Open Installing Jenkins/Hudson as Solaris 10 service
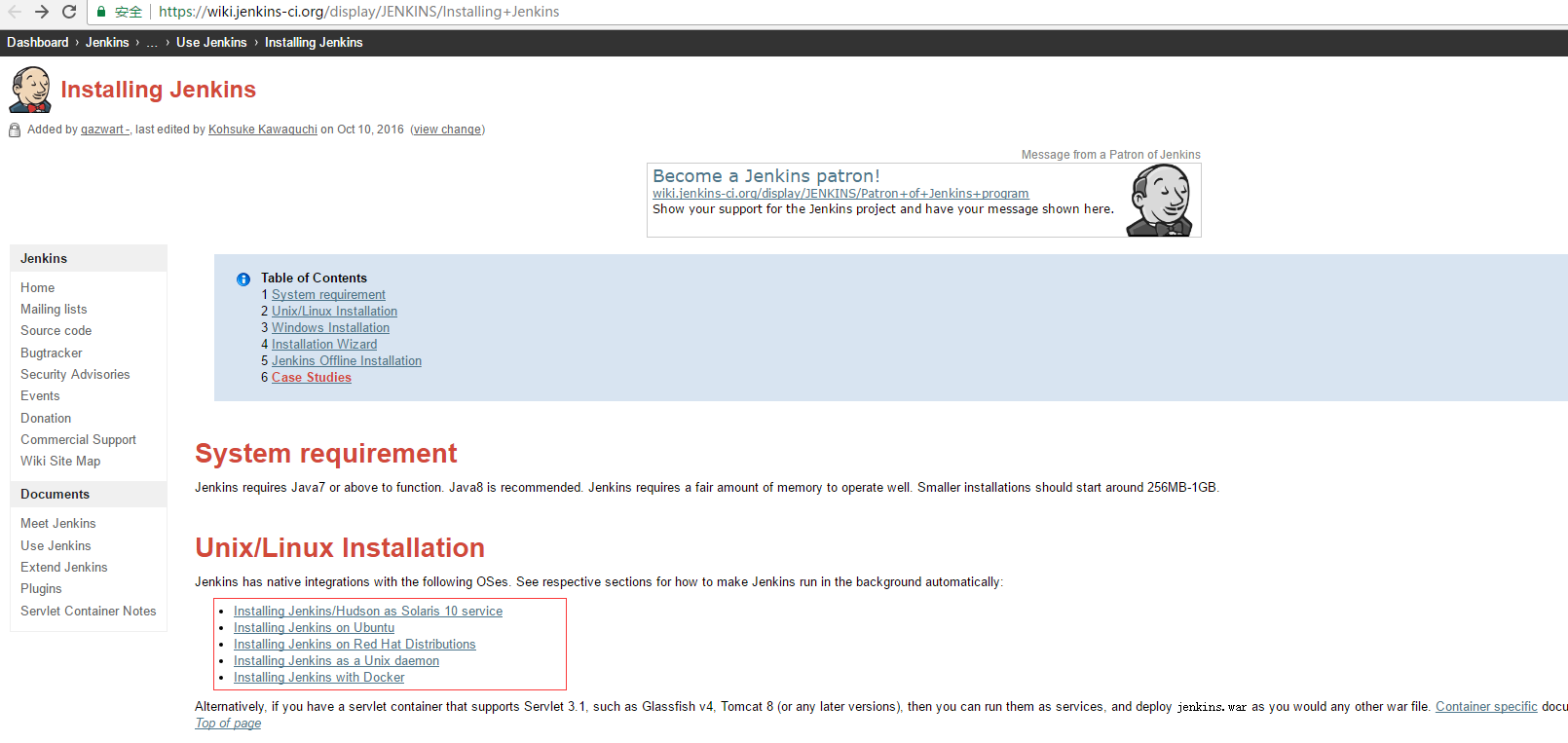The image size is (1568, 743). [368, 612]
